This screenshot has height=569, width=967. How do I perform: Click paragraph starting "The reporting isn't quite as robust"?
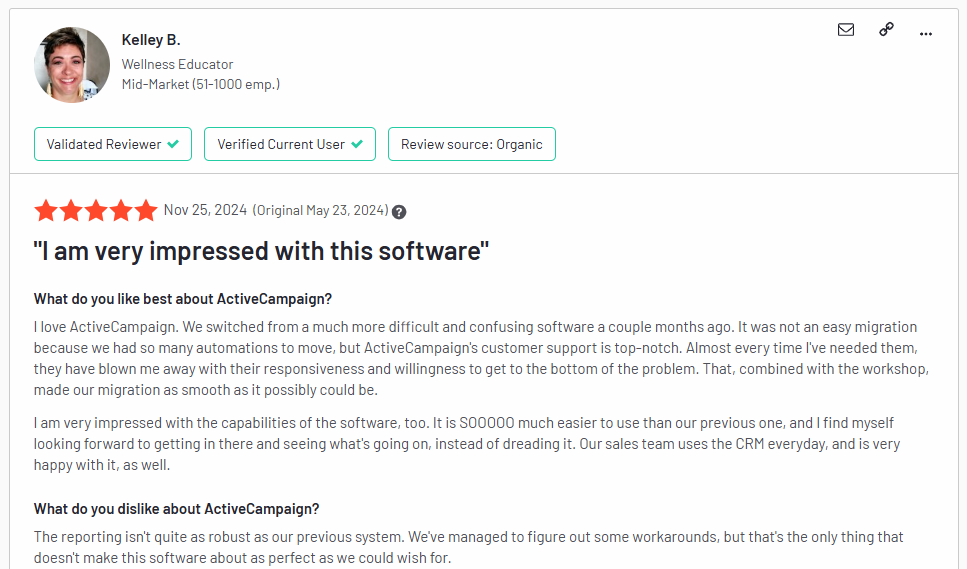click(x=469, y=547)
